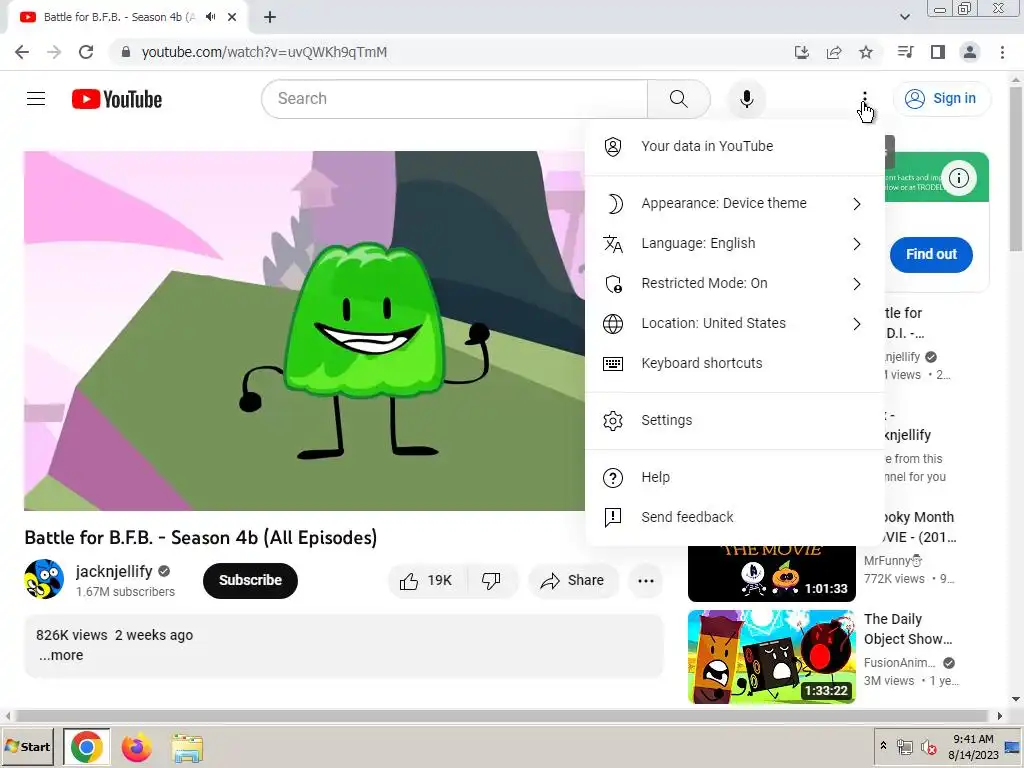Go to the YouTube home logo
The width and height of the screenshot is (1024, 768).
[117, 99]
